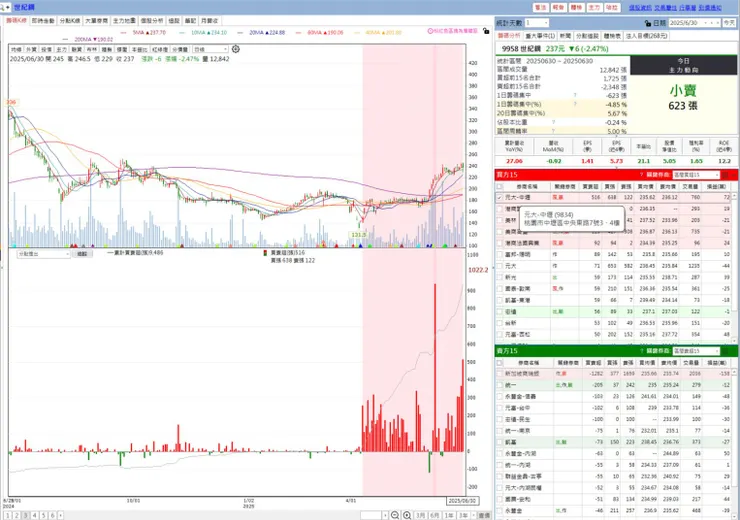Tick the checkbox for 新光 buyer row
This screenshot has width=740, height=520.
coord(499,277)
